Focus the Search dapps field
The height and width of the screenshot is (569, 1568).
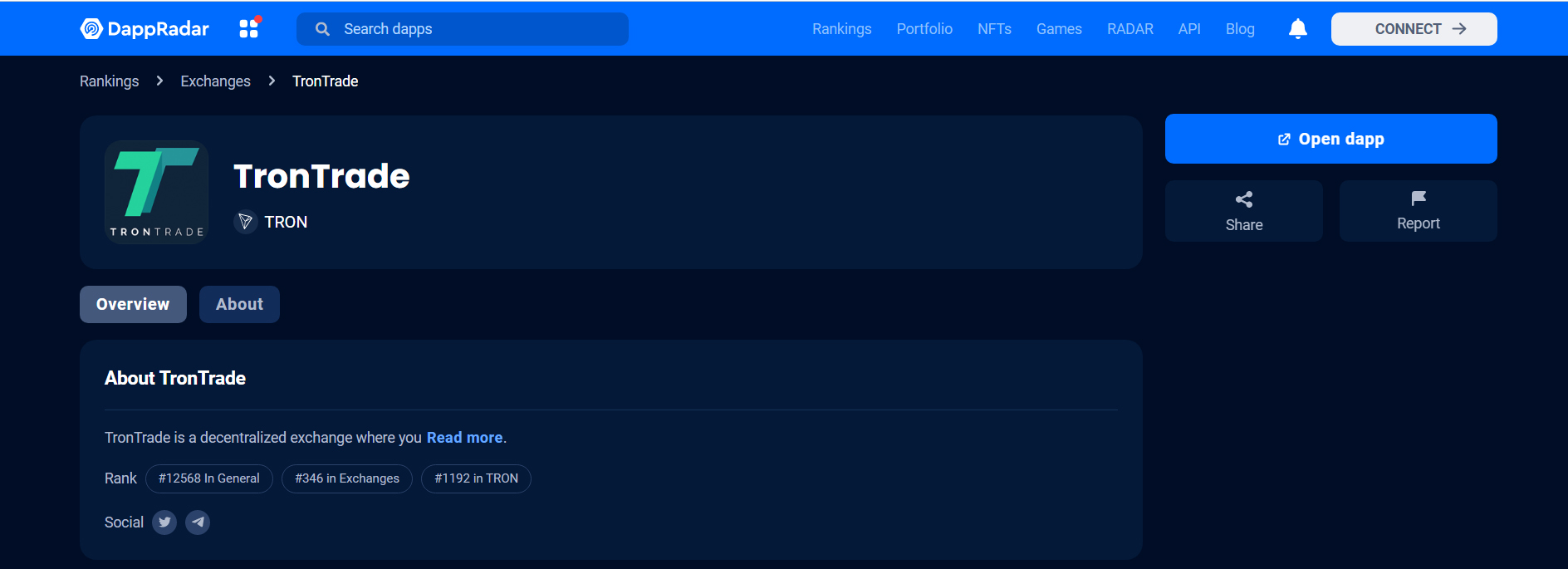[463, 29]
